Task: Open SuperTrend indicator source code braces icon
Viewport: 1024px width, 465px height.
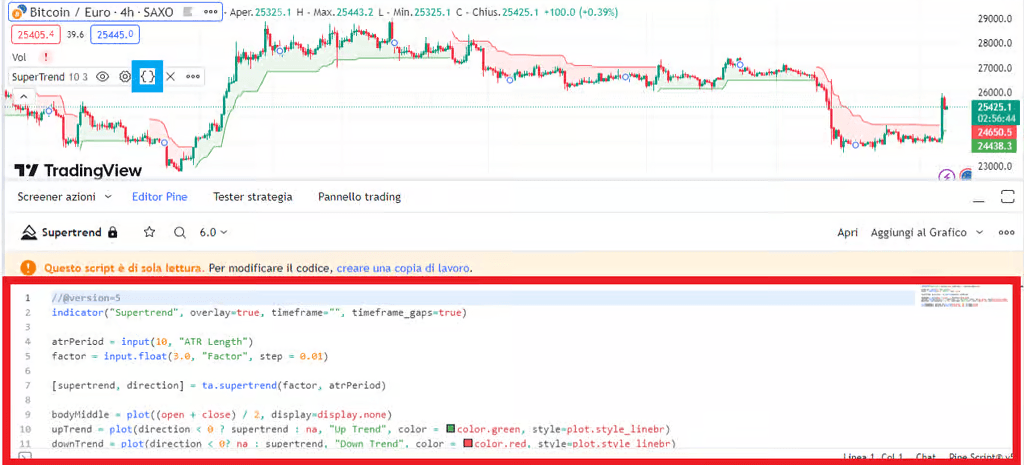Action: [x=148, y=76]
